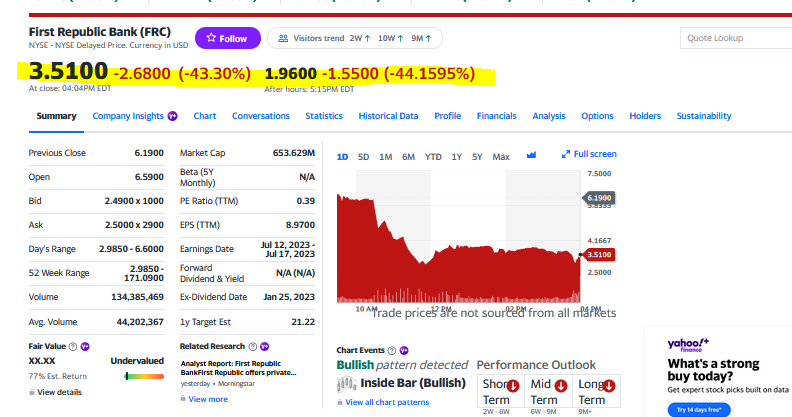
Task: Click the Ex-Dividend Date Jan 25, 2023
Action: tap(289, 297)
